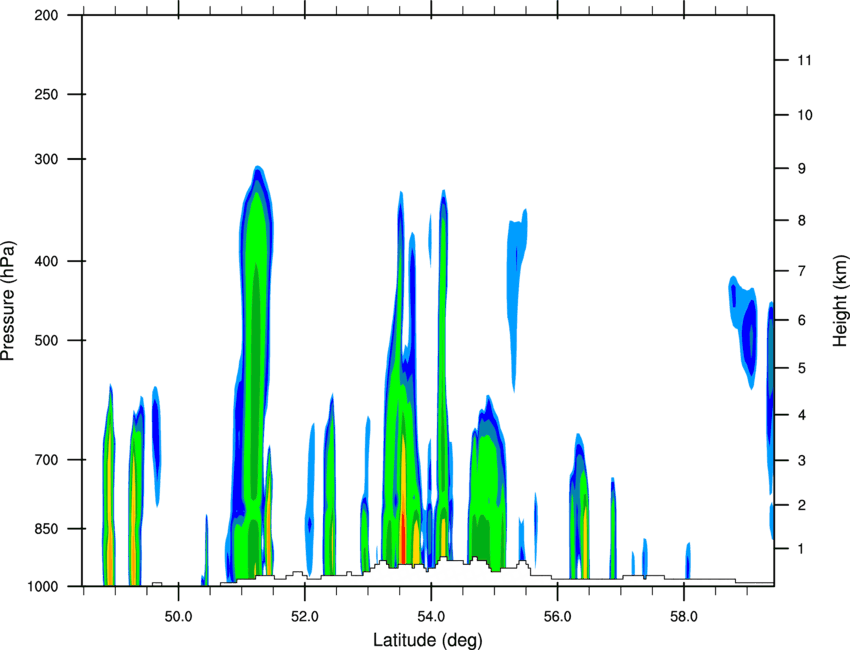Select the 500 pressure tick label

point(46,340)
